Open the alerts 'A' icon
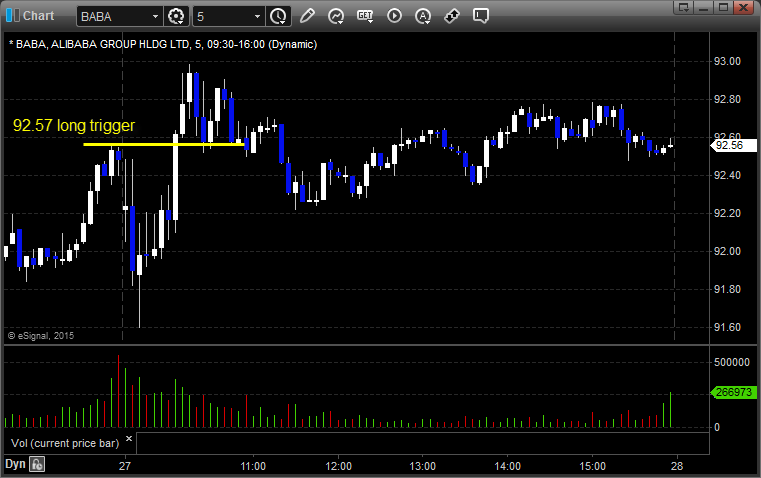761x478 pixels. click(x=394, y=16)
